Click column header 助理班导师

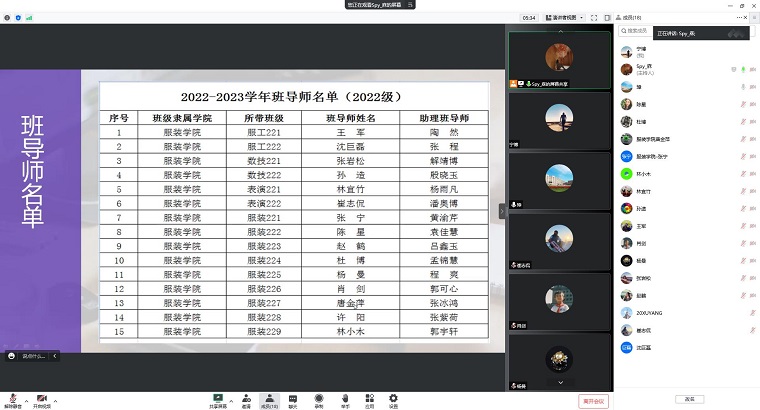click(x=444, y=118)
